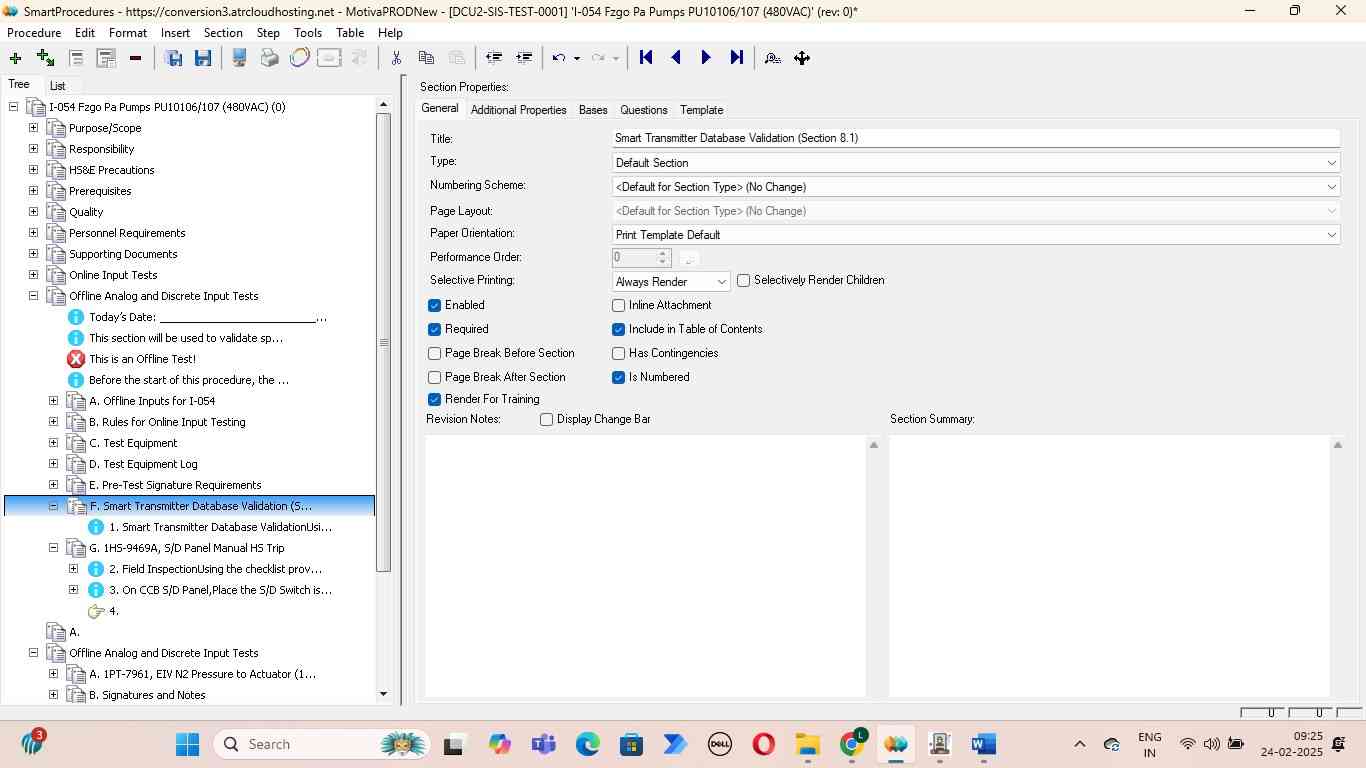The height and width of the screenshot is (768, 1366).
Task: Click the green plus Add icon
Action: [15, 58]
